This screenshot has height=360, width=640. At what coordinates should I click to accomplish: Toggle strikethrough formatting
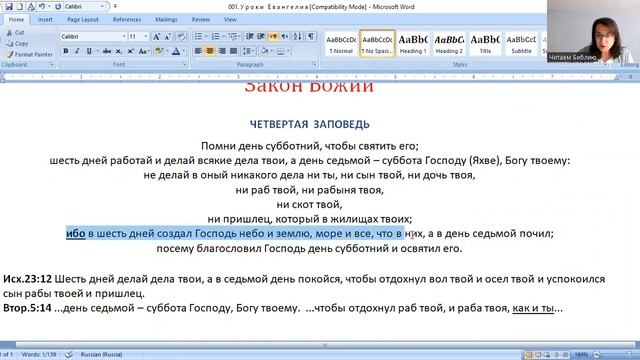(107, 51)
